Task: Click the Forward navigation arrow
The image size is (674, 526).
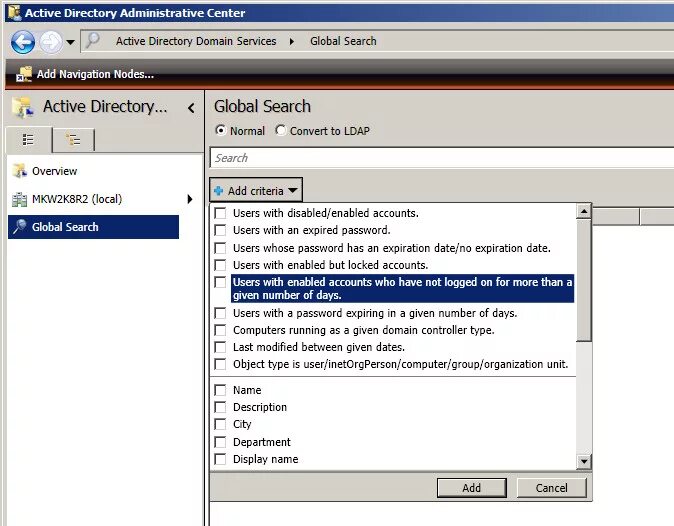Action: 51,42
